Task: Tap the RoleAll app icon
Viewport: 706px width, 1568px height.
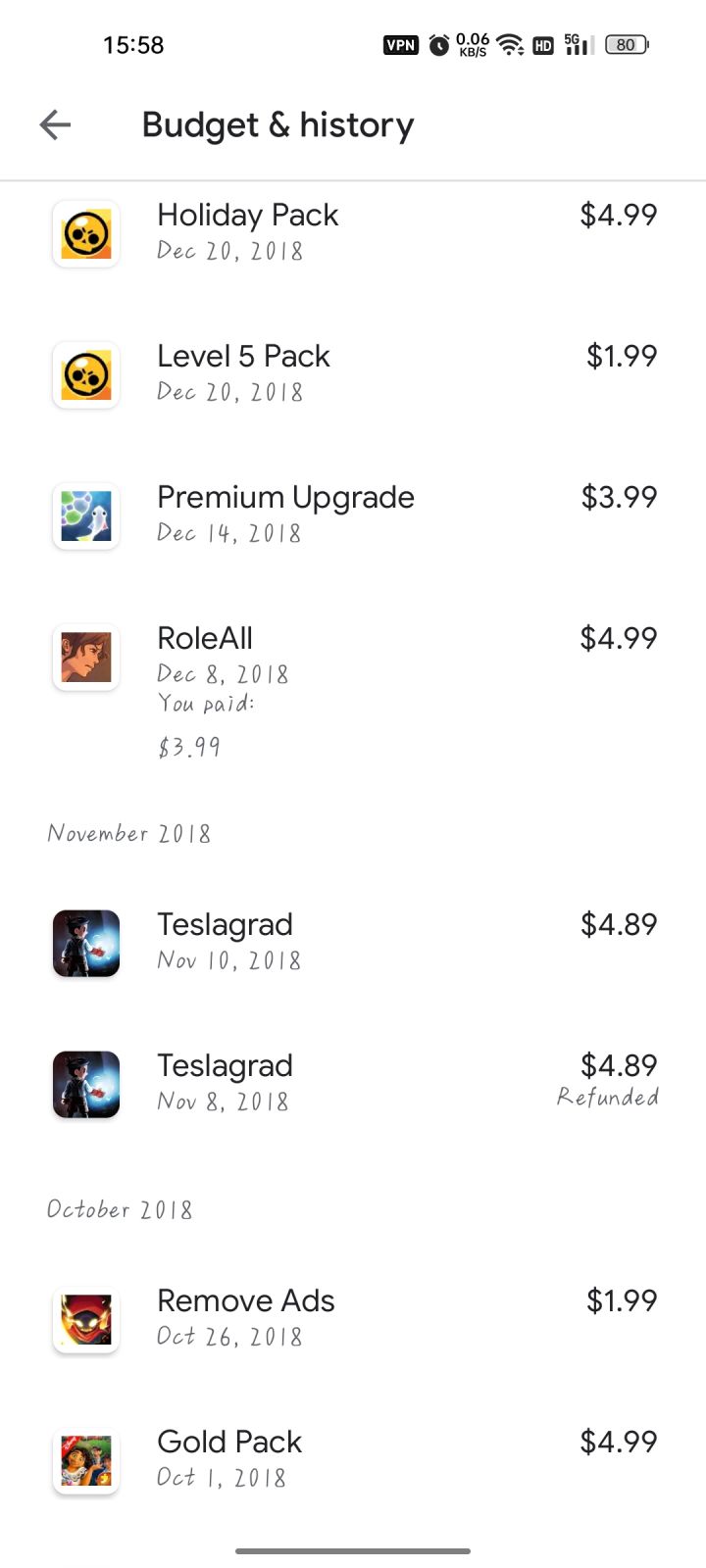Action: (86, 658)
